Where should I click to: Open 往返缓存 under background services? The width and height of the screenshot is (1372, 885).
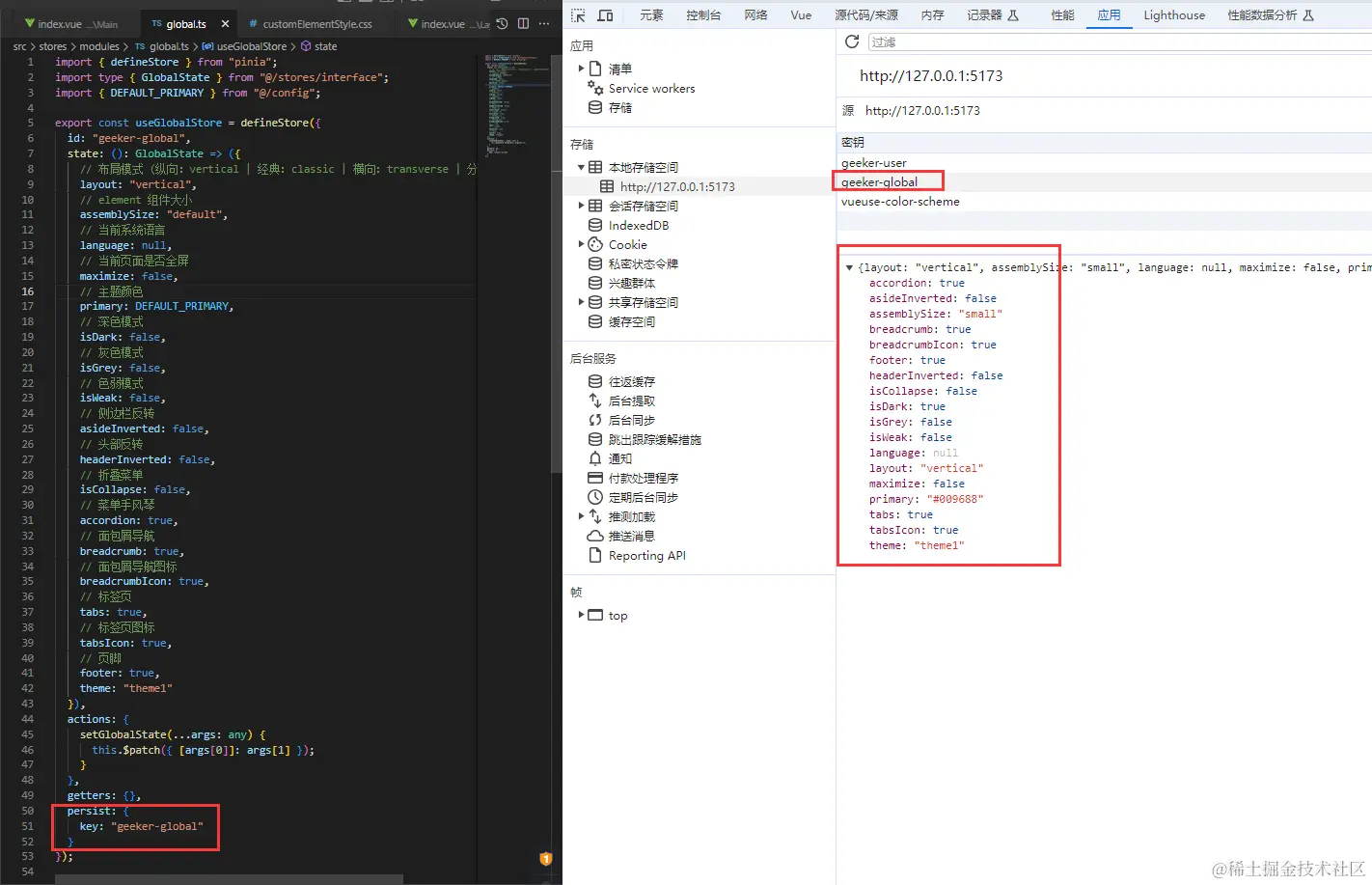(x=632, y=382)
